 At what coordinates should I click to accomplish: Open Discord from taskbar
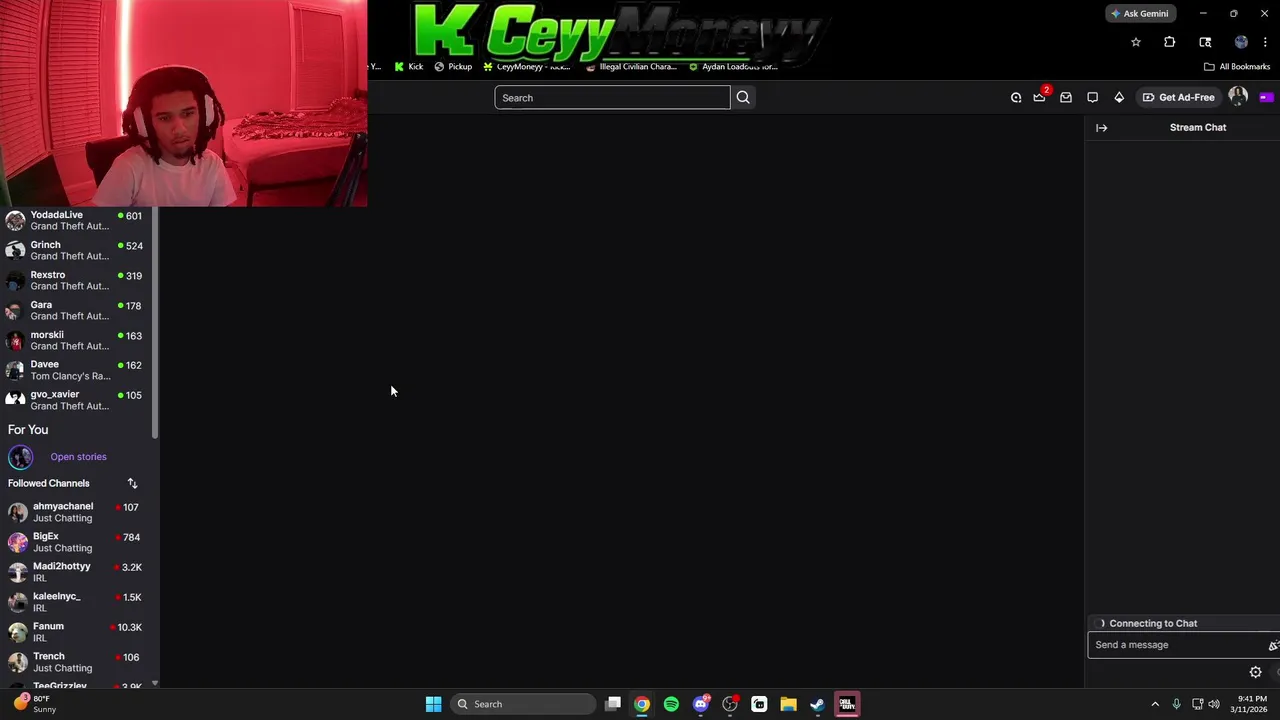[701, 704]
